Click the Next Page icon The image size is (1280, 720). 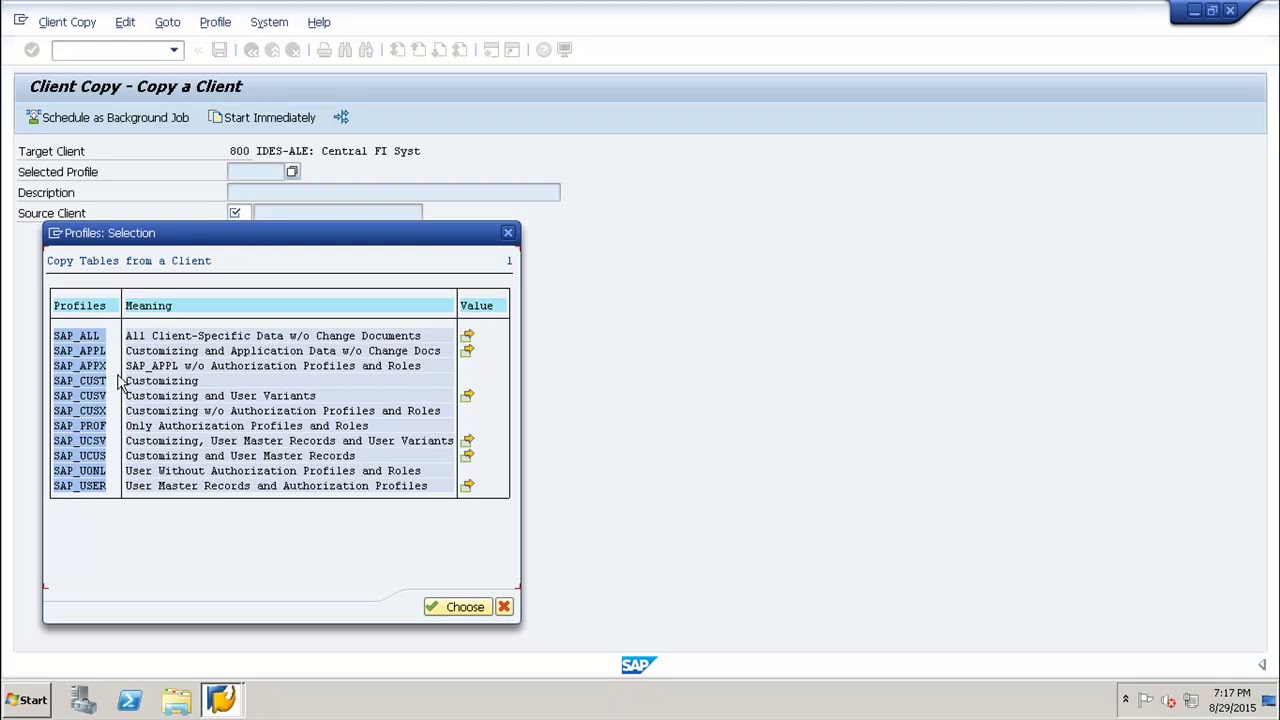coord(439,50)
